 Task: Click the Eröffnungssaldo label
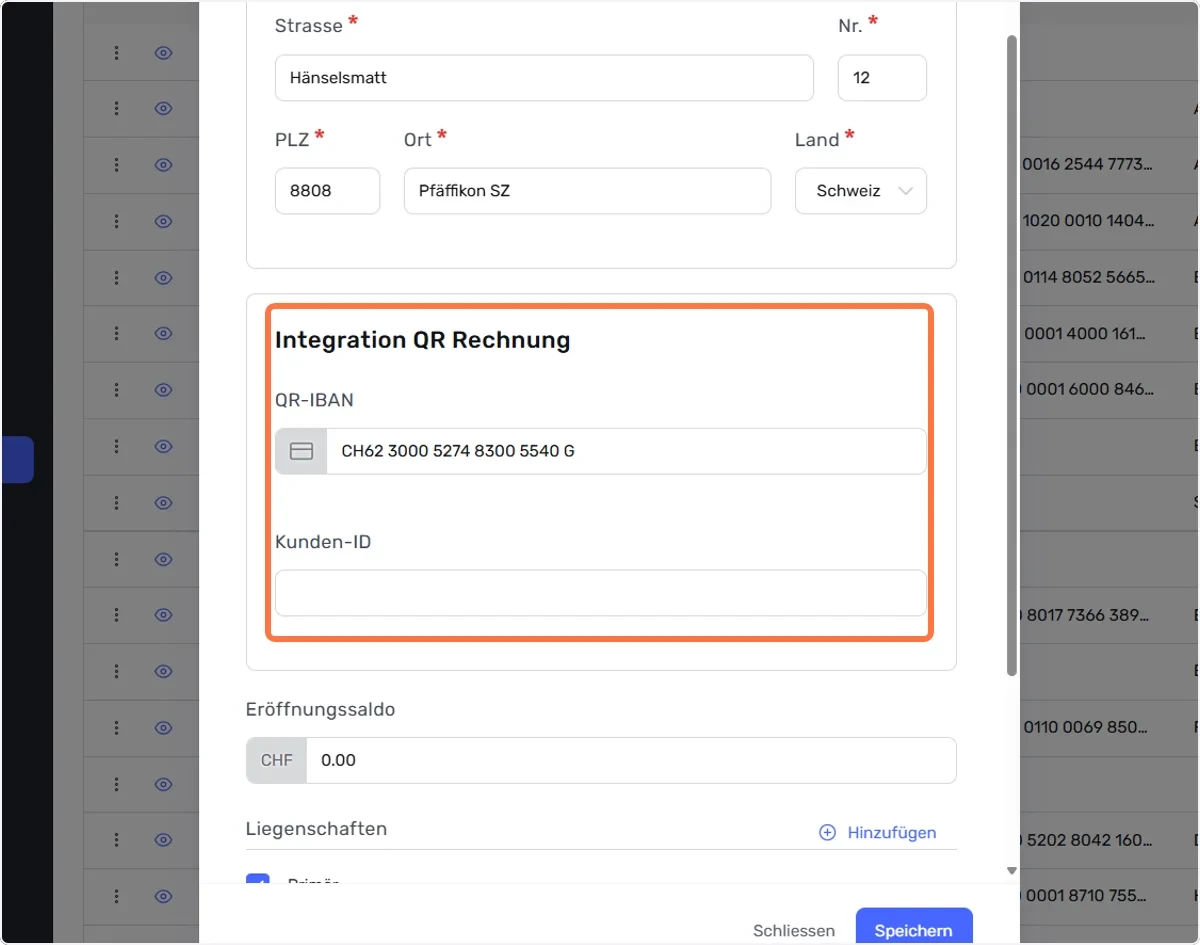[x=320, y=710]
